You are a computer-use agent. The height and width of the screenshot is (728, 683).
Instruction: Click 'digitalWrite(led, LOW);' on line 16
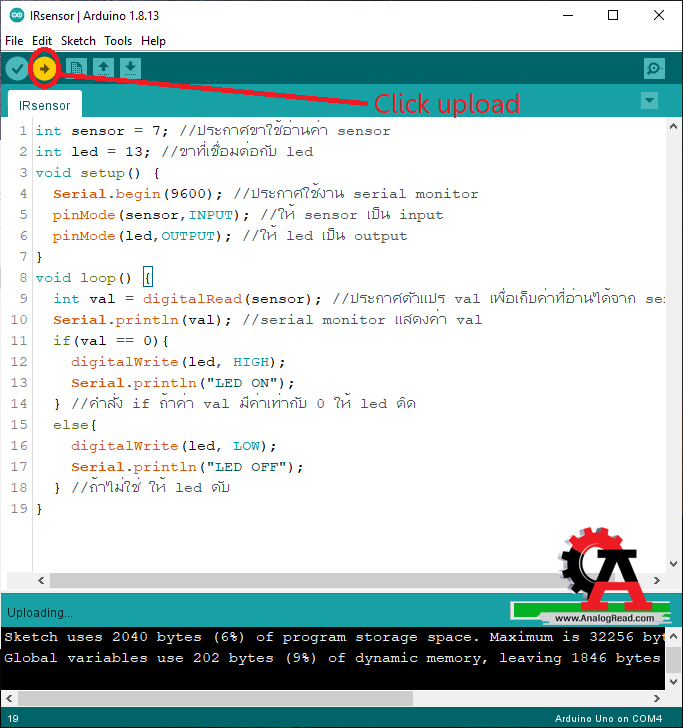click(174, 446)
